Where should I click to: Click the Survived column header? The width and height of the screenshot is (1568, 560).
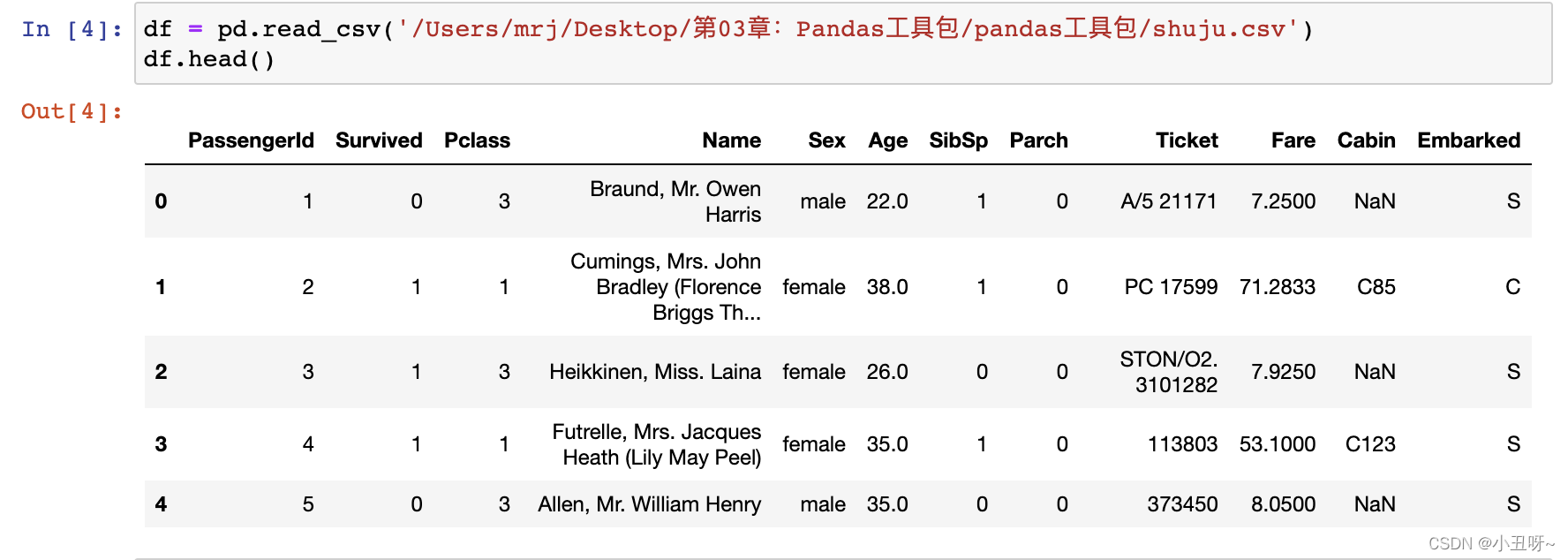(x=379, y=140)
